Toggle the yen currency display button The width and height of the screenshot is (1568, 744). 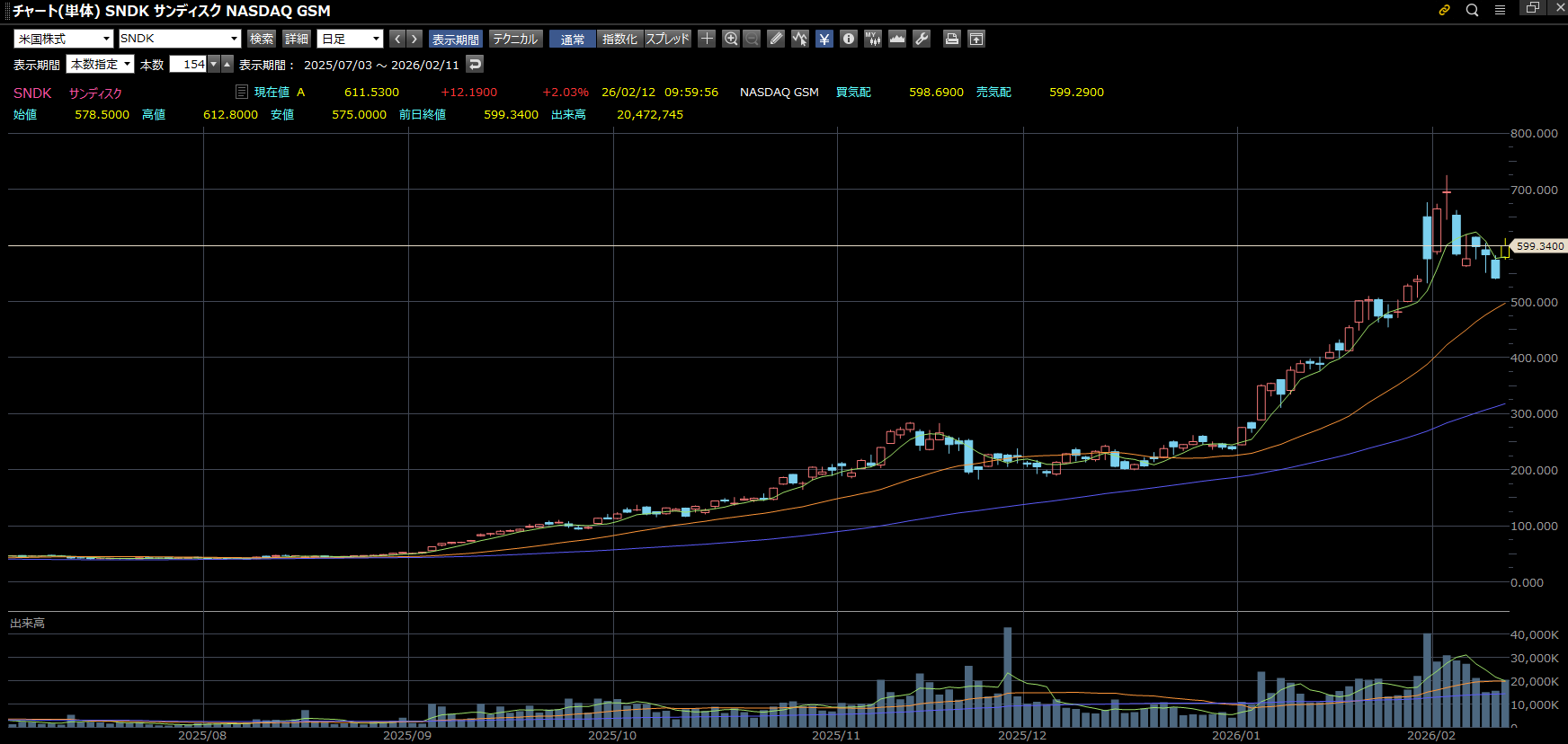[x=824, y=39]
